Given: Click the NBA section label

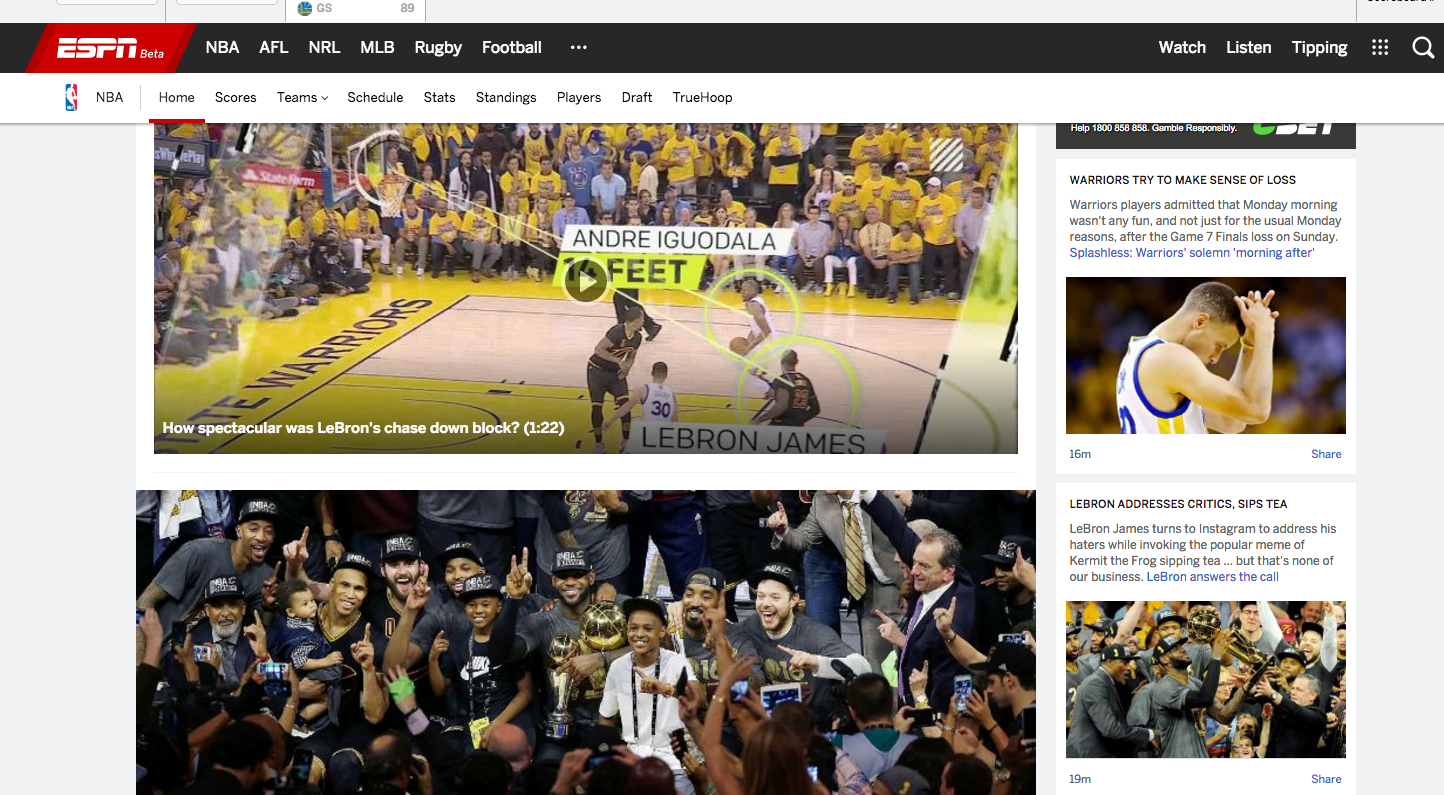Looking at the screenshot, I should (110, 97).
